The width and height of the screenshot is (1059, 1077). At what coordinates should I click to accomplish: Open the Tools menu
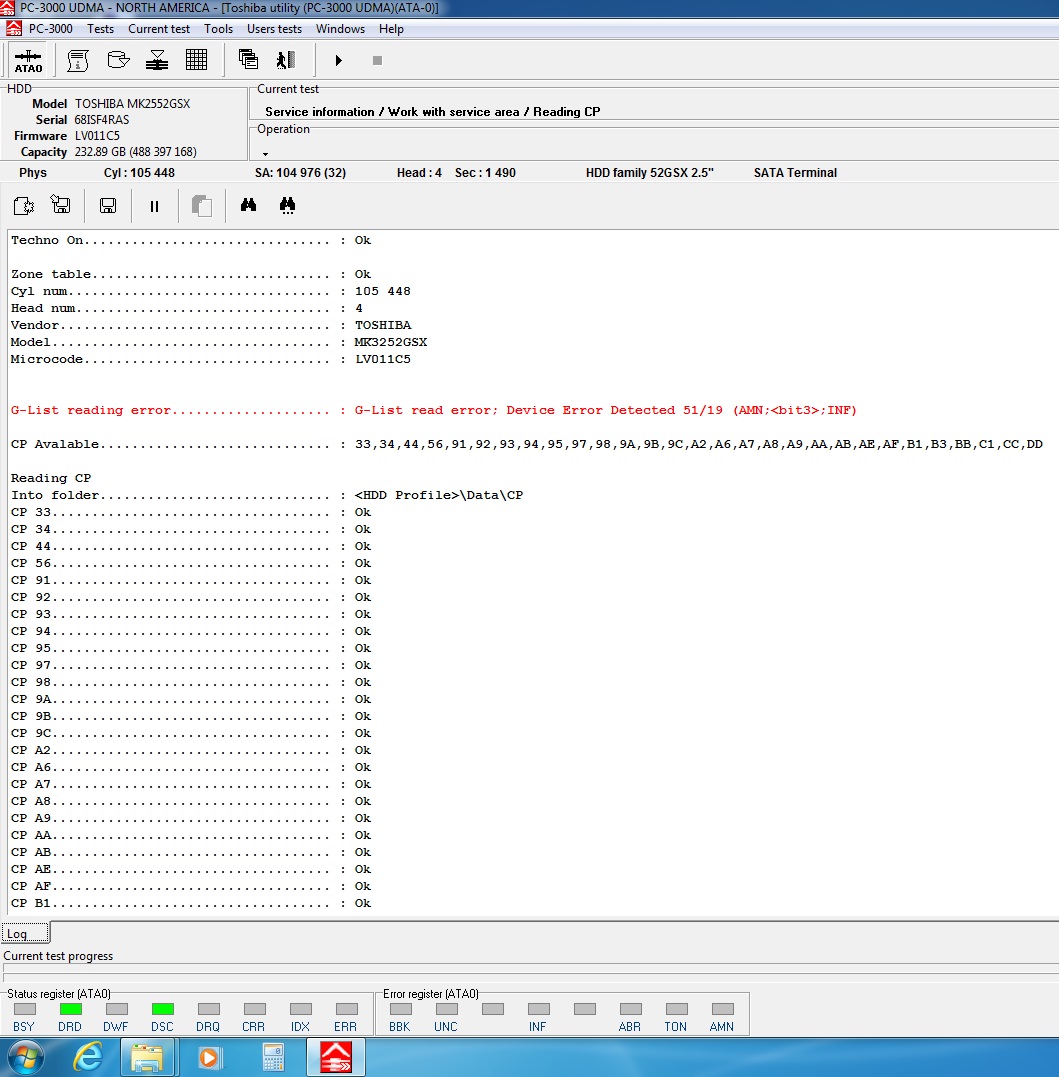click(x=218, y=29)
